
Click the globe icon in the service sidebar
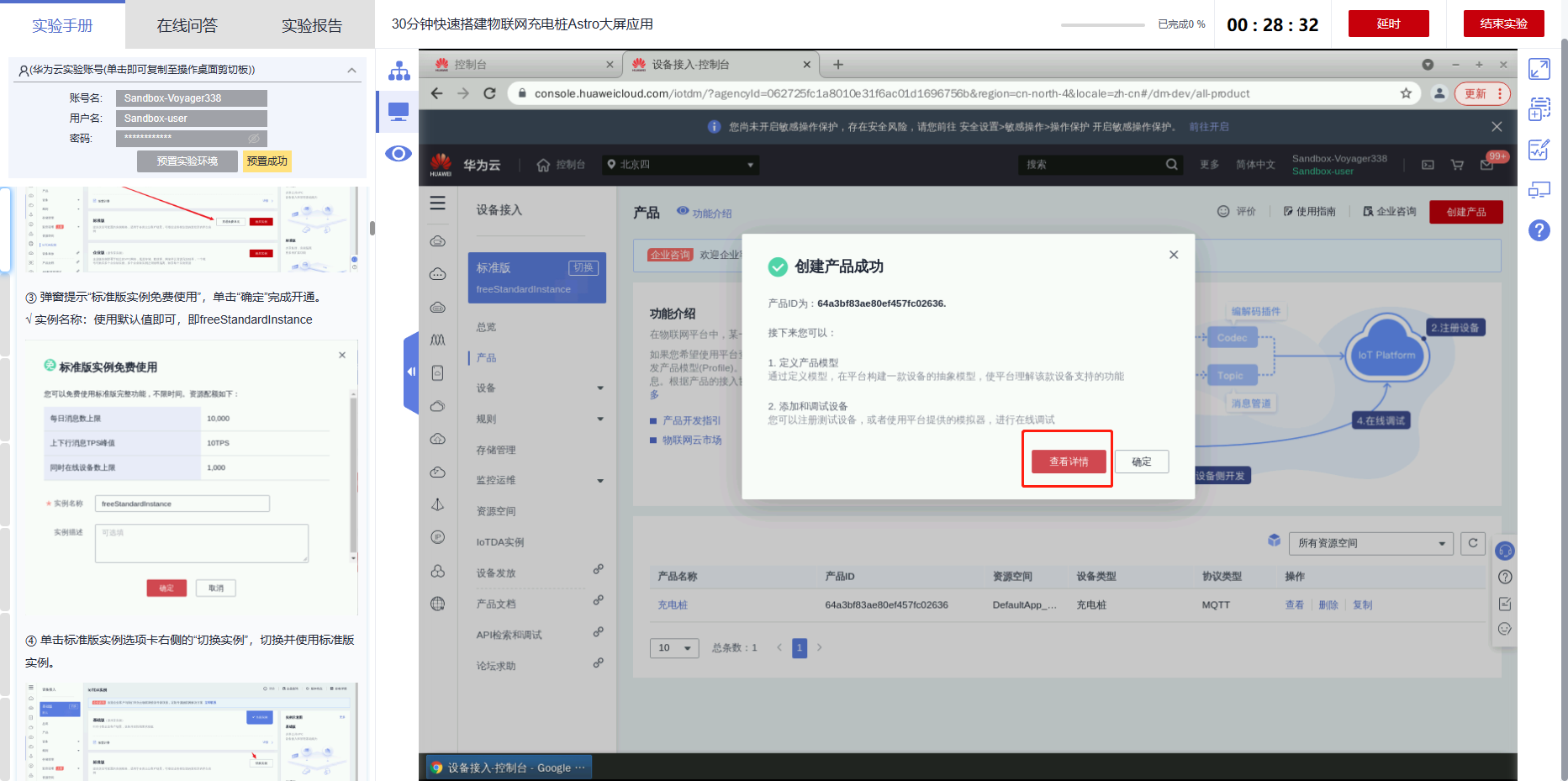(x=438, y=604)
